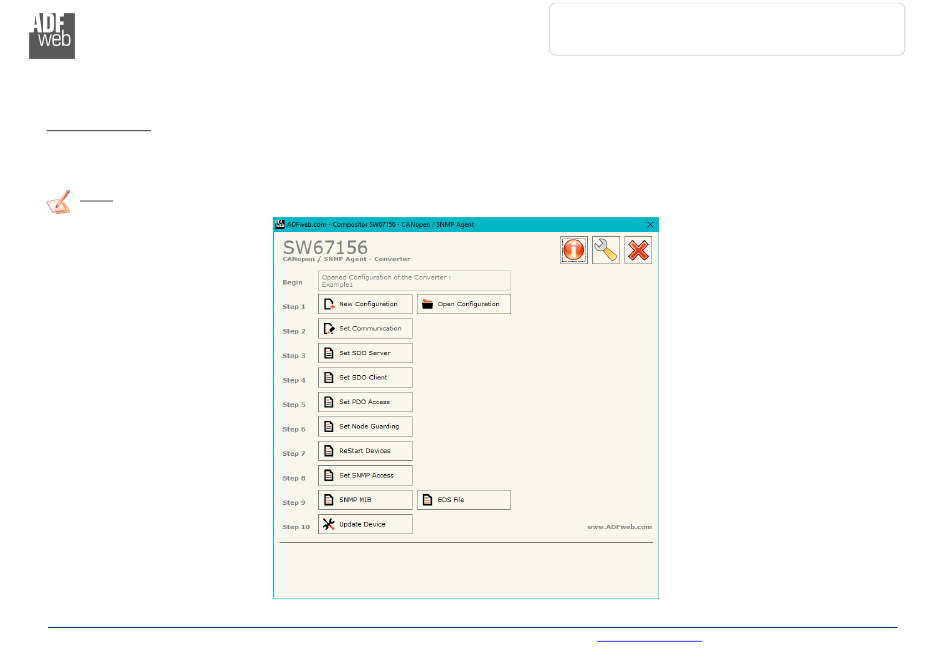This screenshot has height=659, width=950.
Task: Click the pencil Note icon
Action: point(58,203)
